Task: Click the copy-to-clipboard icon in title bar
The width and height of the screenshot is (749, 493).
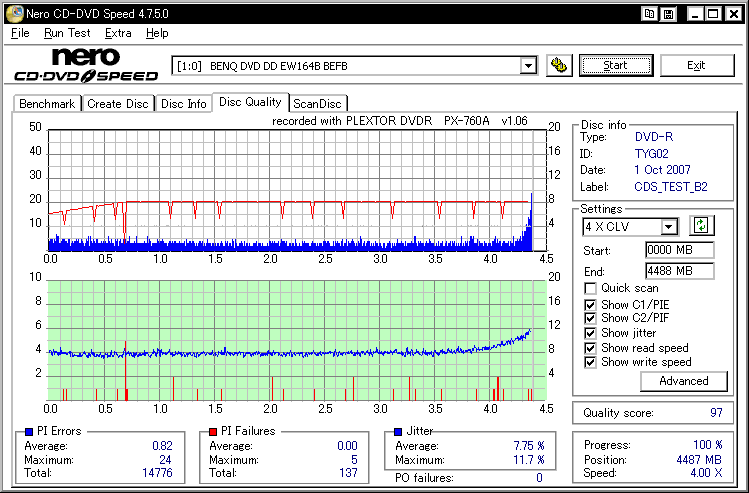Action: click(649, 14)
